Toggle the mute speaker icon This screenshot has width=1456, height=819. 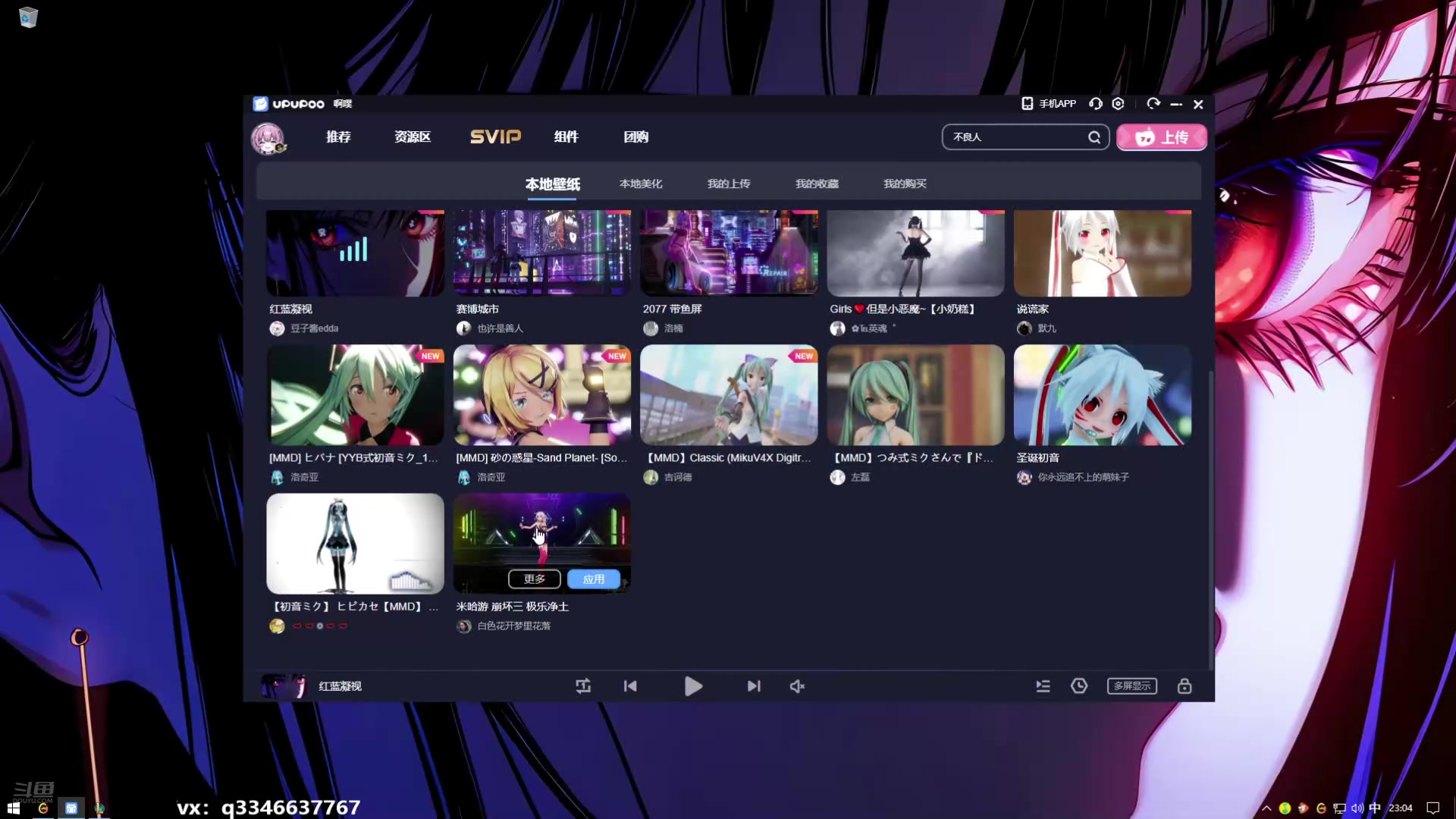(797, 686)
